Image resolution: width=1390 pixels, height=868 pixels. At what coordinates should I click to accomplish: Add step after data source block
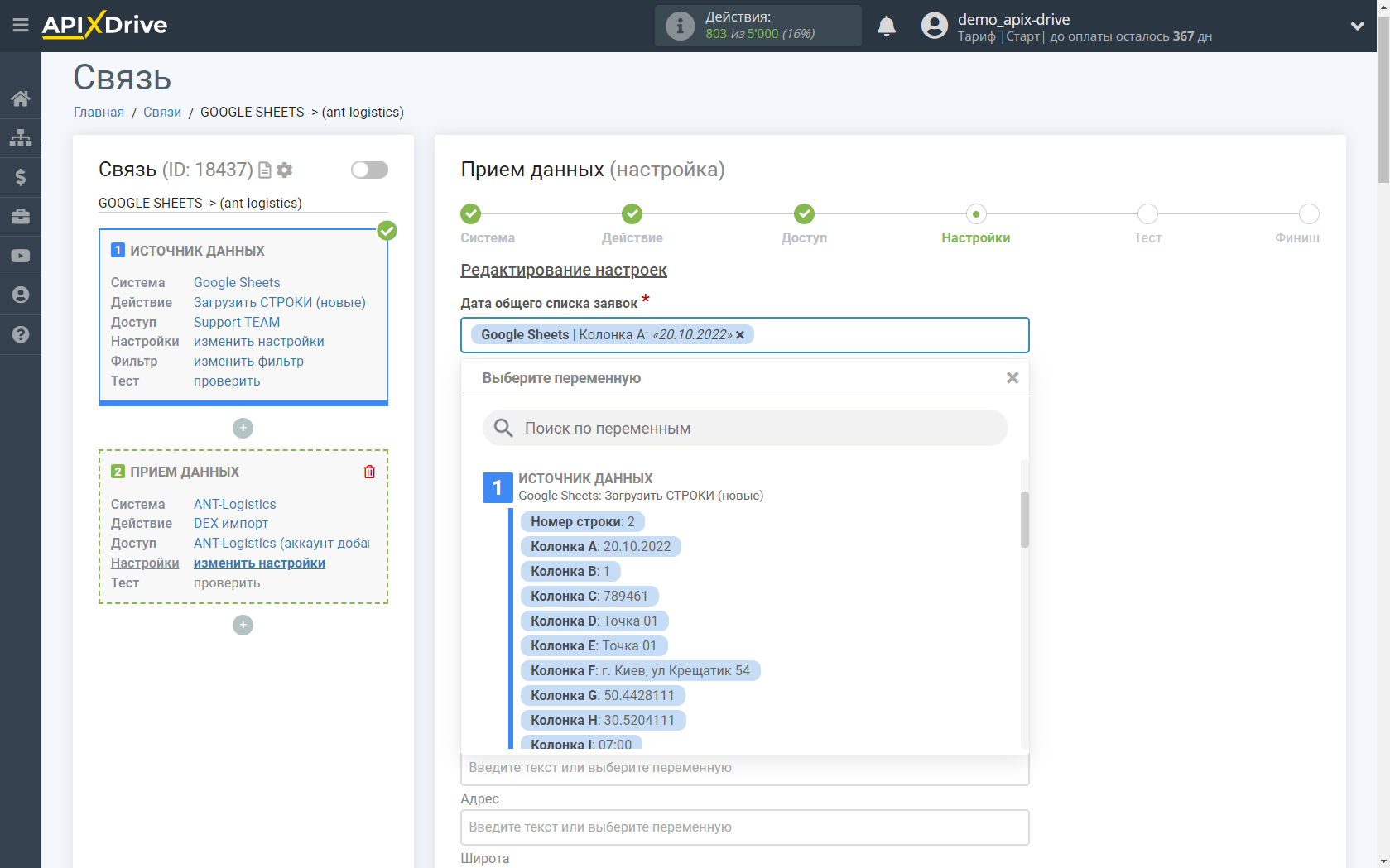click(243, 428)
